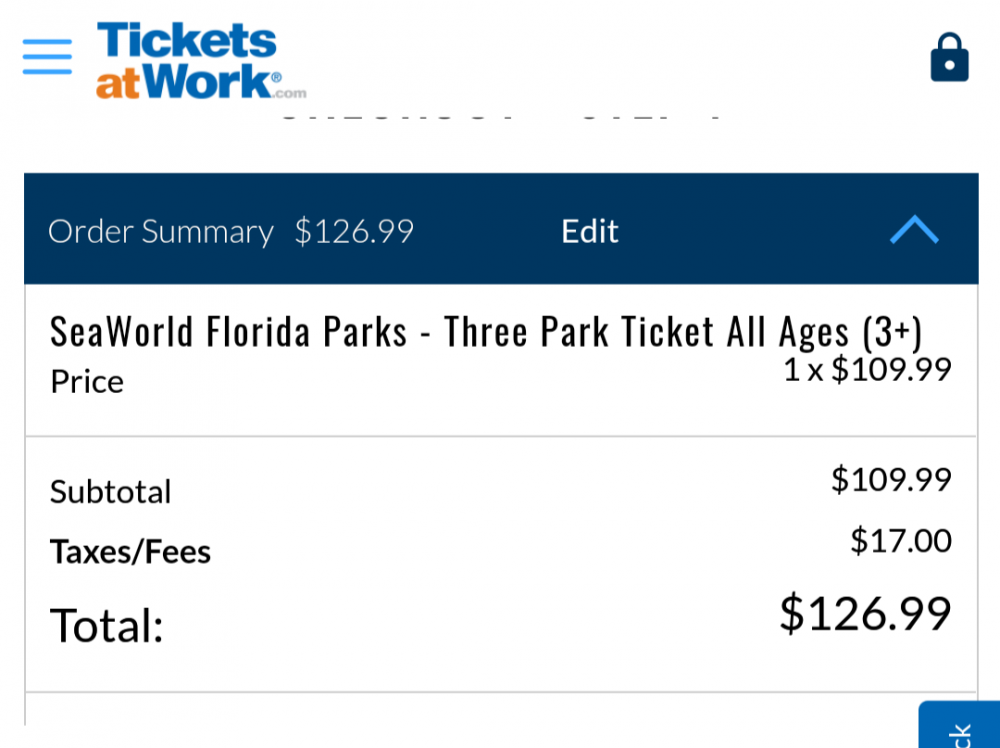Click the $126.99 grand total amount

pyautogui.click(x=865, y=613)
